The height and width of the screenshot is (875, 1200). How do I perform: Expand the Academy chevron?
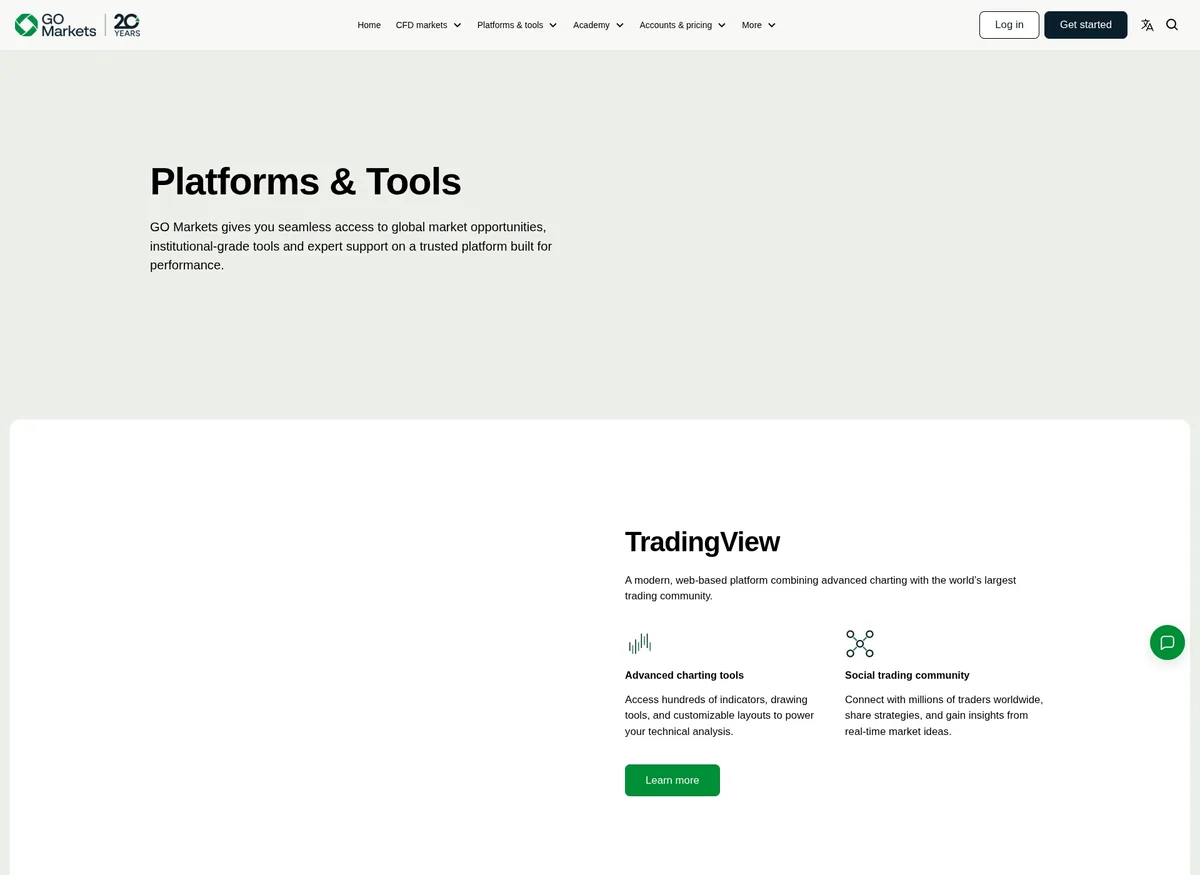tap(620, 25)
